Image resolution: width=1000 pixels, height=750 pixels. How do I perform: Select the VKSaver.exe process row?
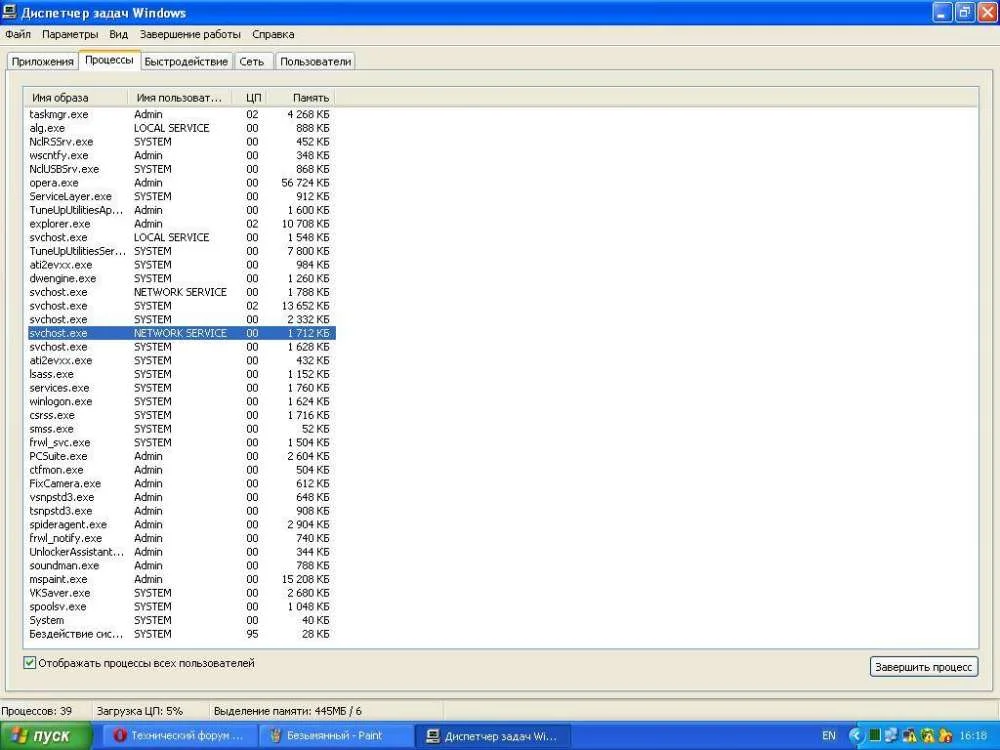(181, 593)
